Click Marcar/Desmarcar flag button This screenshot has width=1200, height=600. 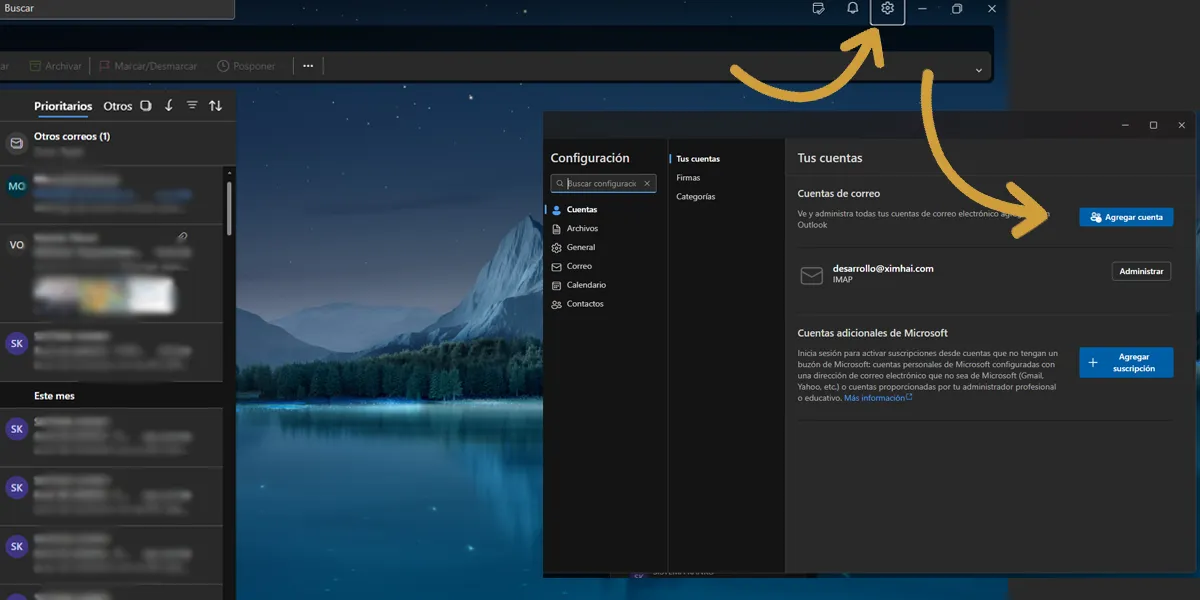(x=148, y=66)
